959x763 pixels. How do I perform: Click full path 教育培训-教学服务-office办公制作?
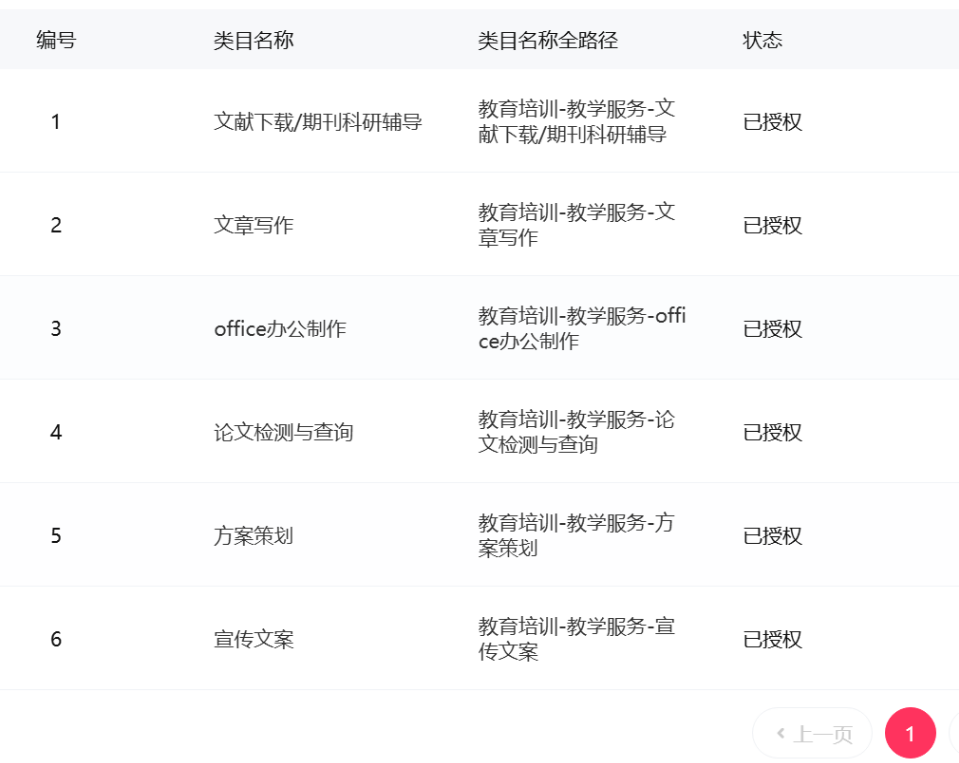(x=581, y=329)
